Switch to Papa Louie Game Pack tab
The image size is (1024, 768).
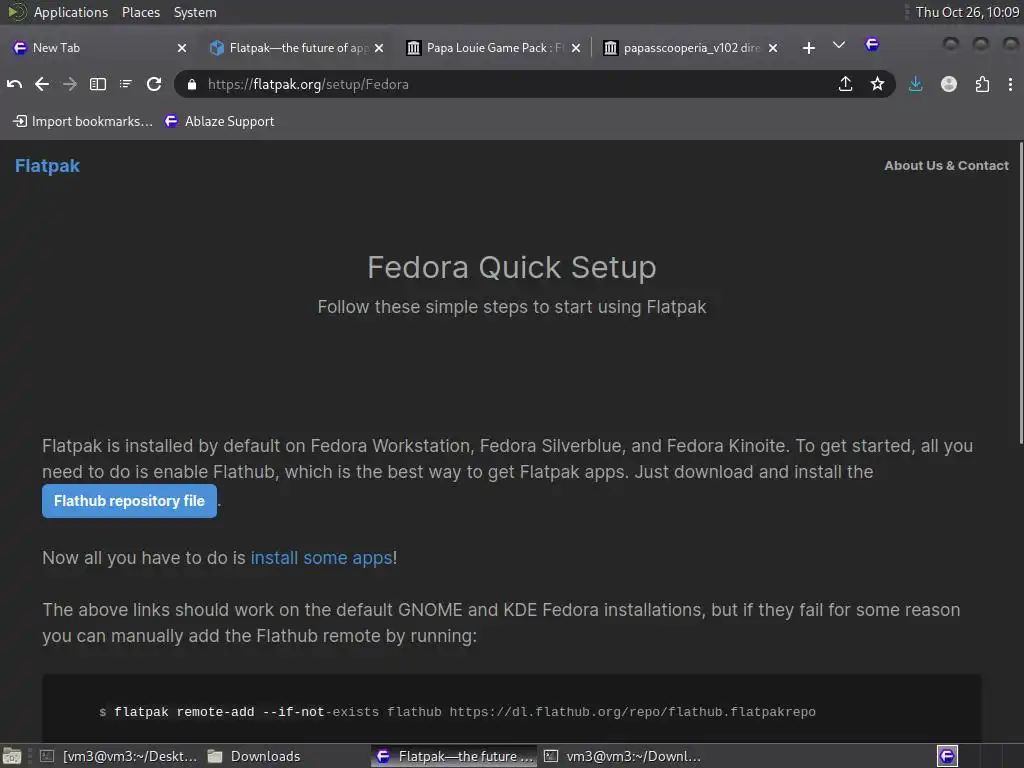point(494,48)
